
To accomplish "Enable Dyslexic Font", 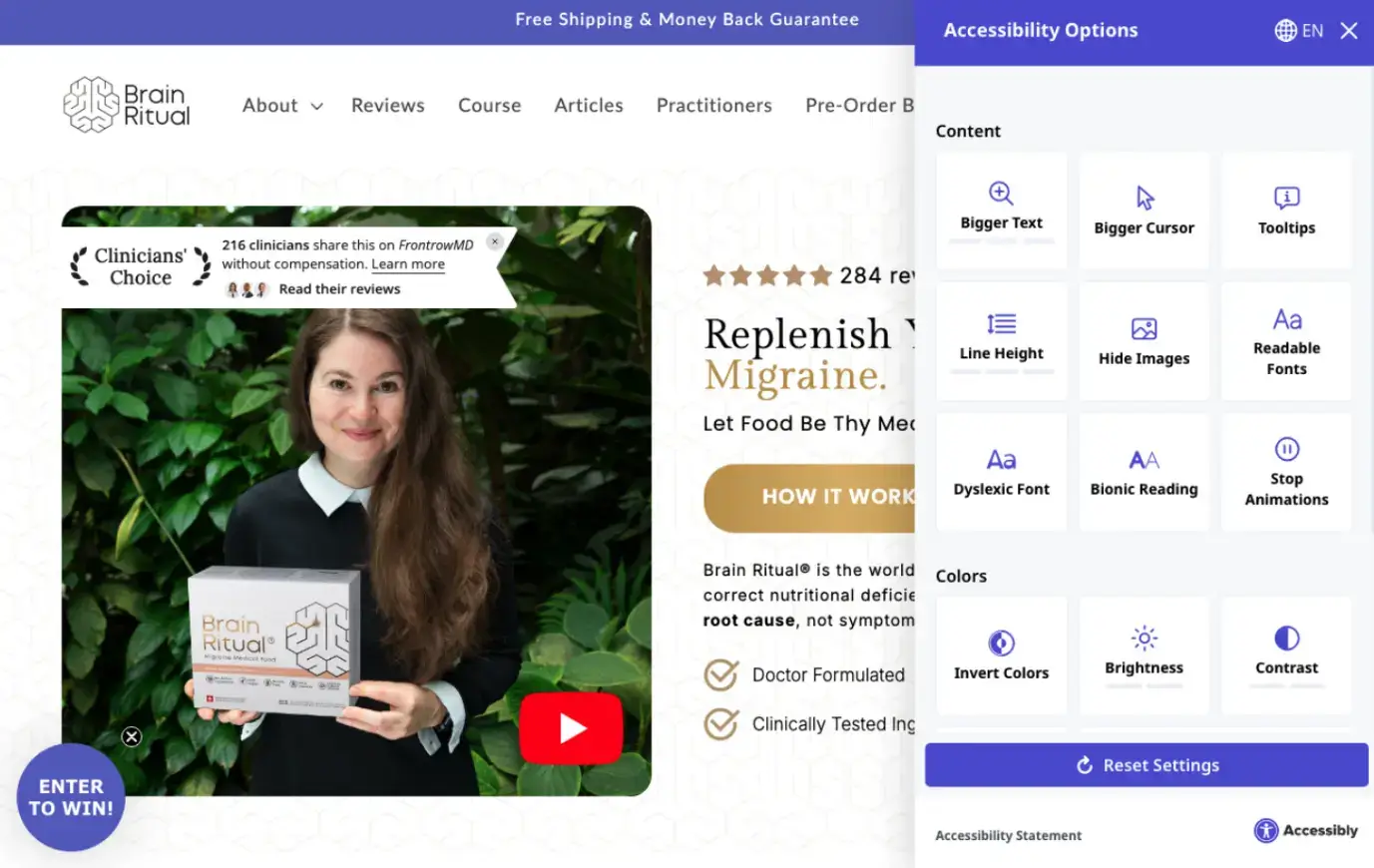I will click(x=1001, y=472).
